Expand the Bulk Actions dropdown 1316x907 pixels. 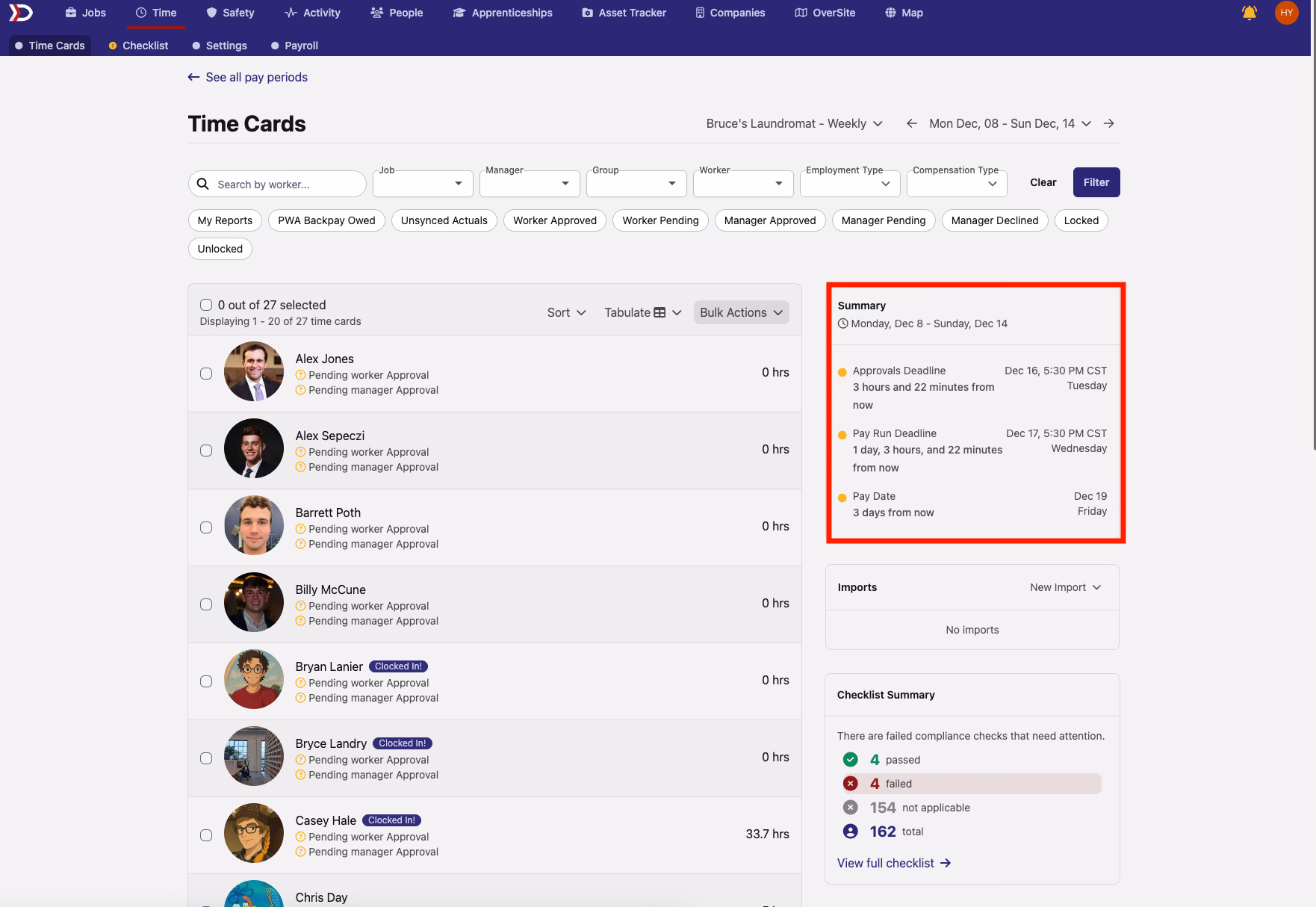point(741,312)
